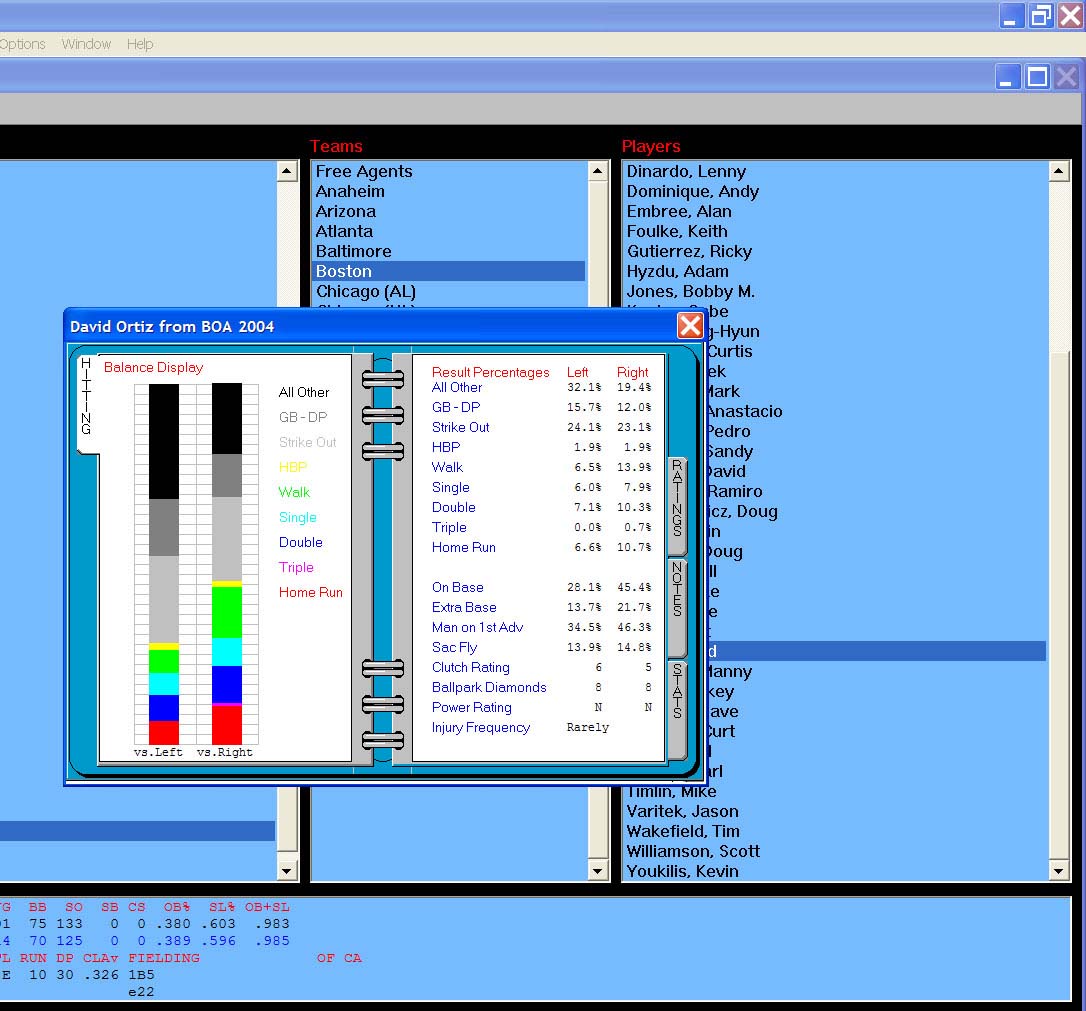Image resolution: width=1086 pixels, height=1011 pixels.
Task: Open the RATINGS tab of the notebook
Action: pyautogui.click(x=677, y=506)
